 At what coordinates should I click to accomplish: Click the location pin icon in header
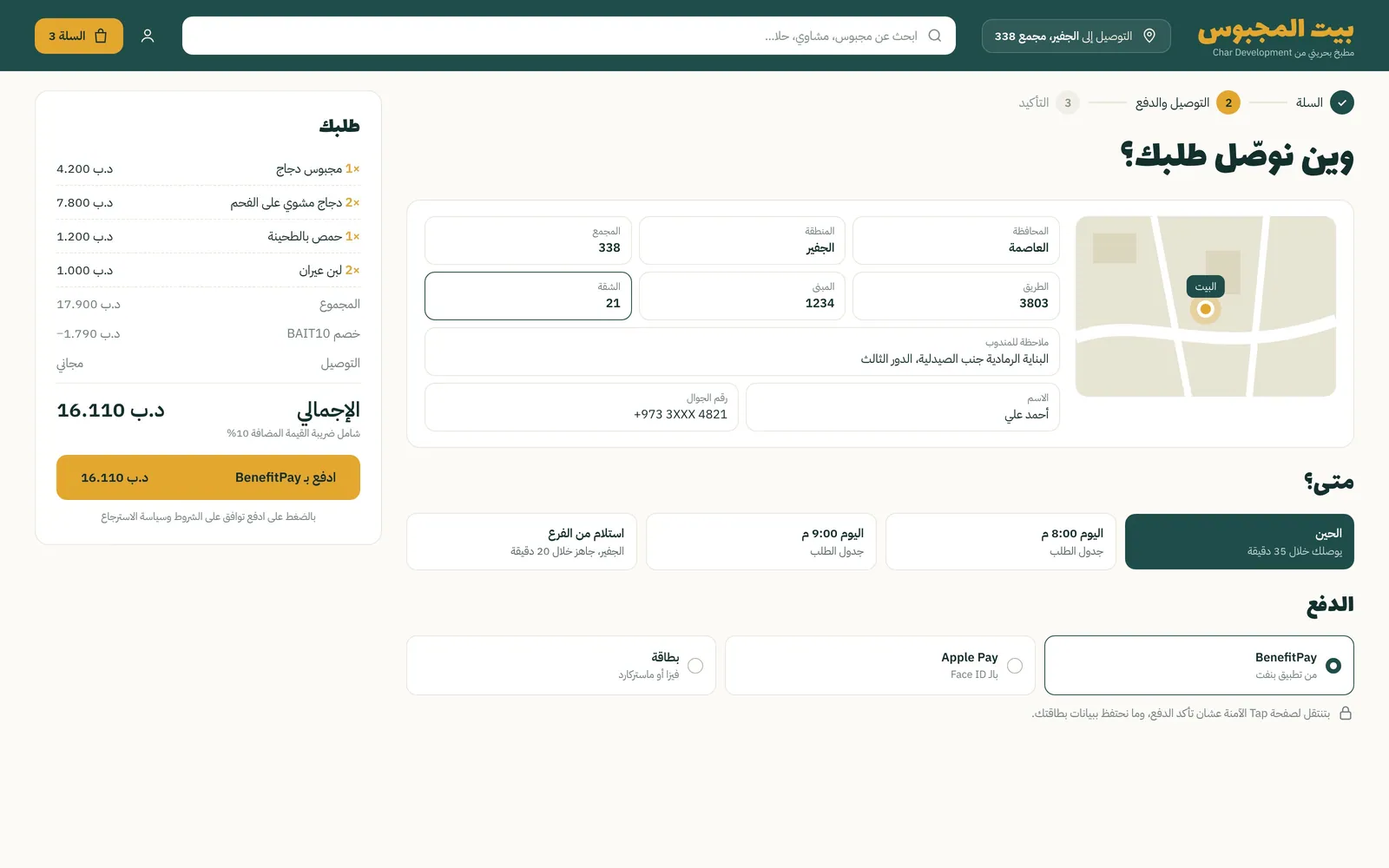coord(1149,36)
